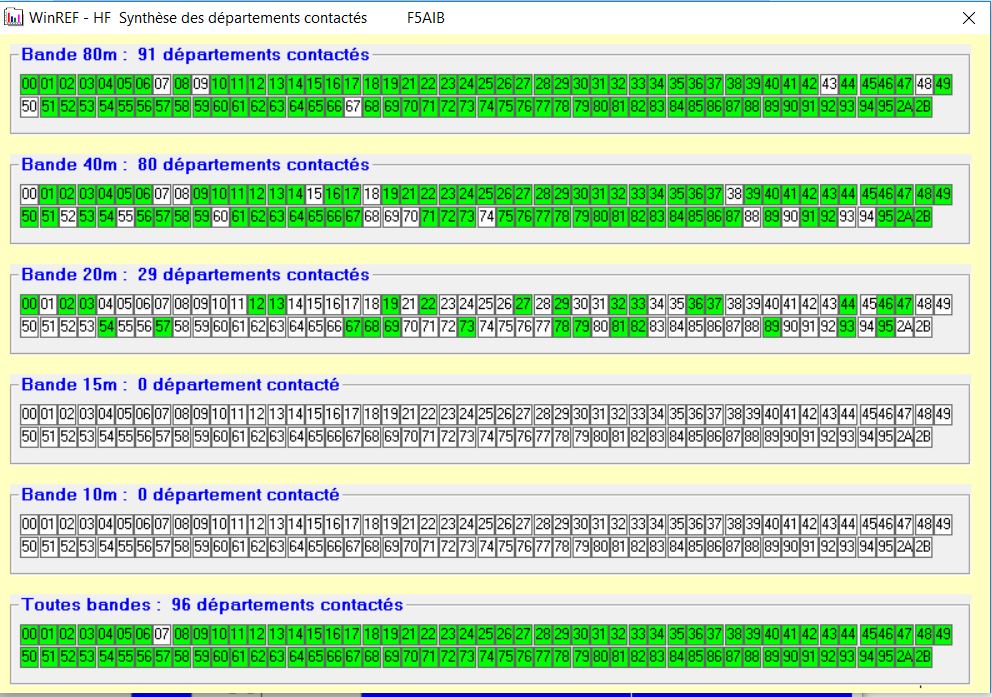The image size is (992, 697).
Task: Close the Synthèse des départements window
Action: coord(967,18)
